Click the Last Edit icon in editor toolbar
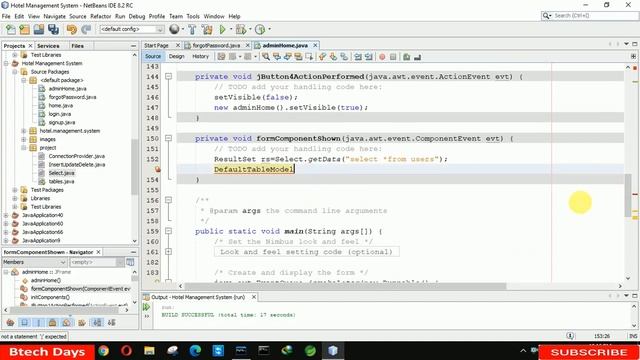The width and height of the screenshot is (640, 360). click(x=221, y=57)
